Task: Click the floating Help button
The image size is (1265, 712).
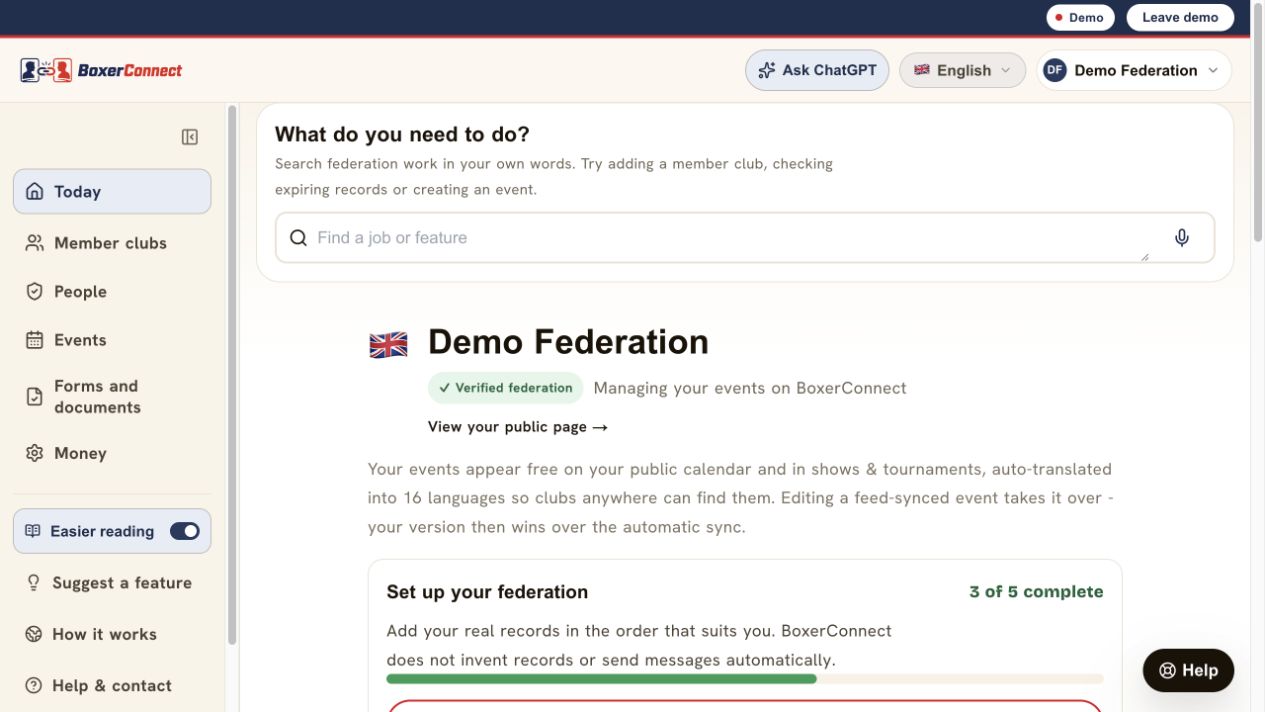Action: (x=1188, y=671)
